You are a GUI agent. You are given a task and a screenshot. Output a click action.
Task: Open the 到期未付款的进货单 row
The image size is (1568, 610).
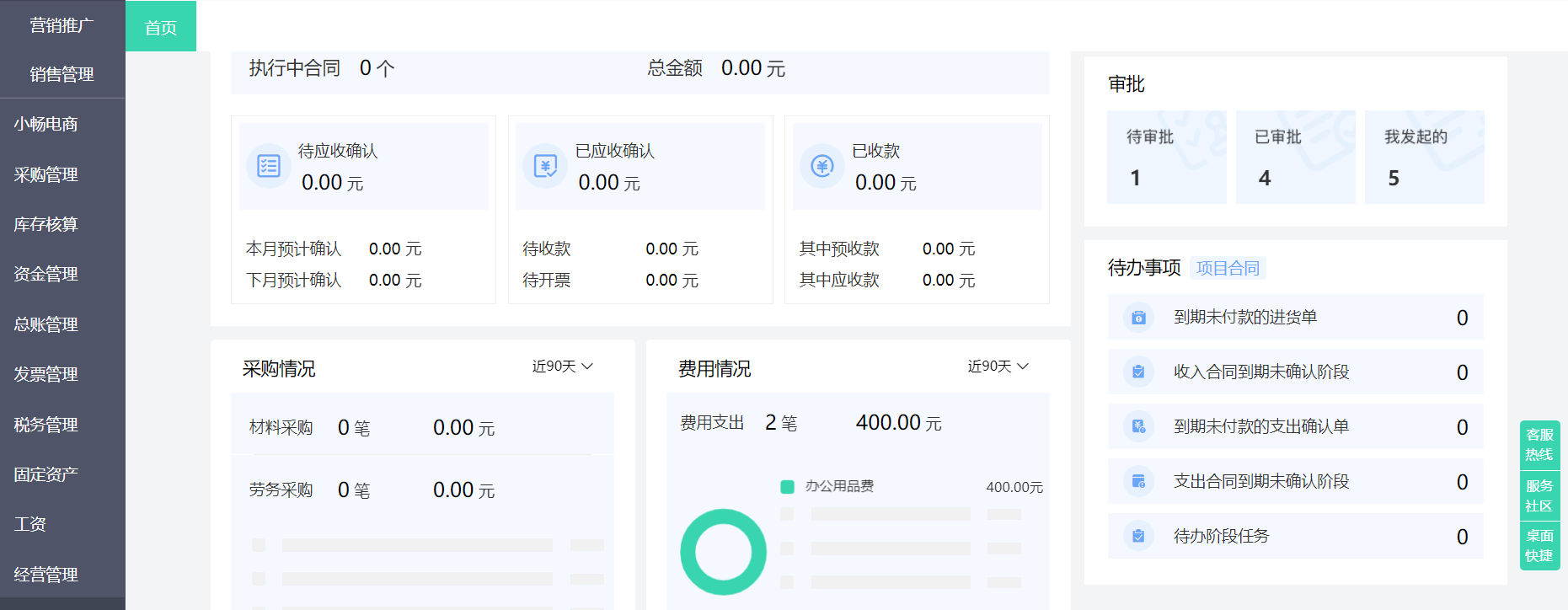(x=1296, y=318)
